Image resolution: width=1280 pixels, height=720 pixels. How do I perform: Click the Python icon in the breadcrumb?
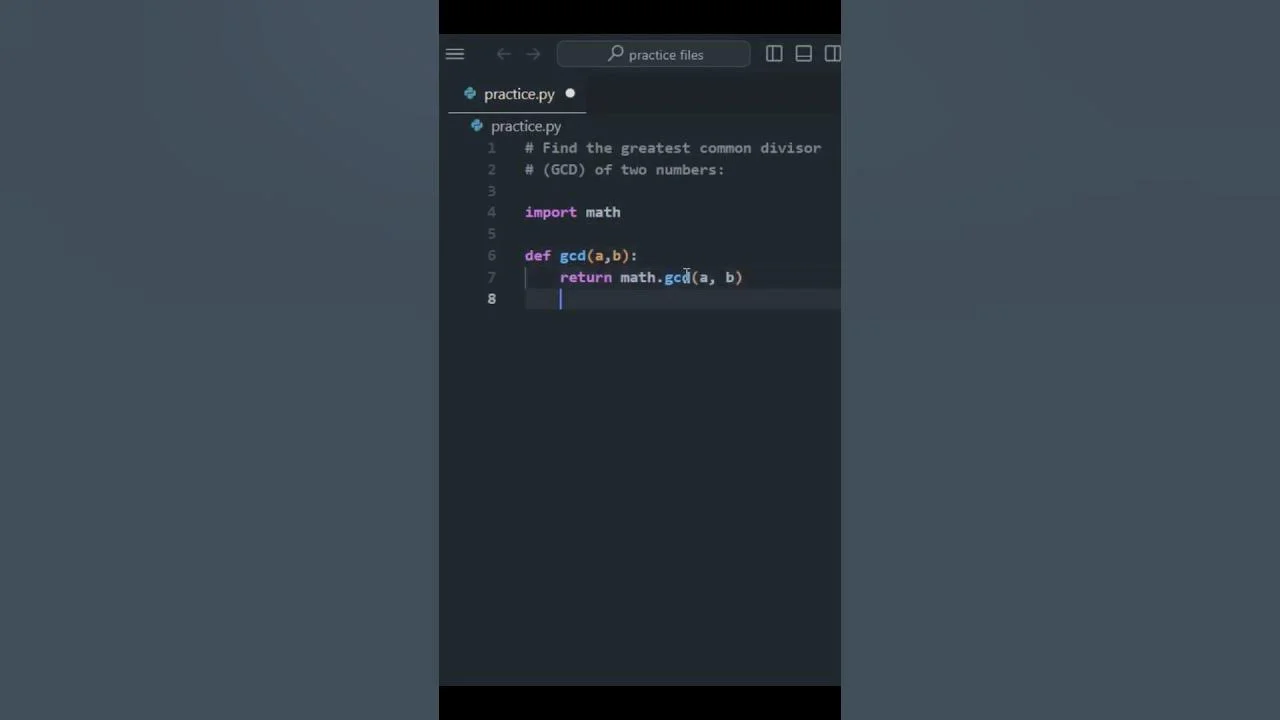click(477, 125)
